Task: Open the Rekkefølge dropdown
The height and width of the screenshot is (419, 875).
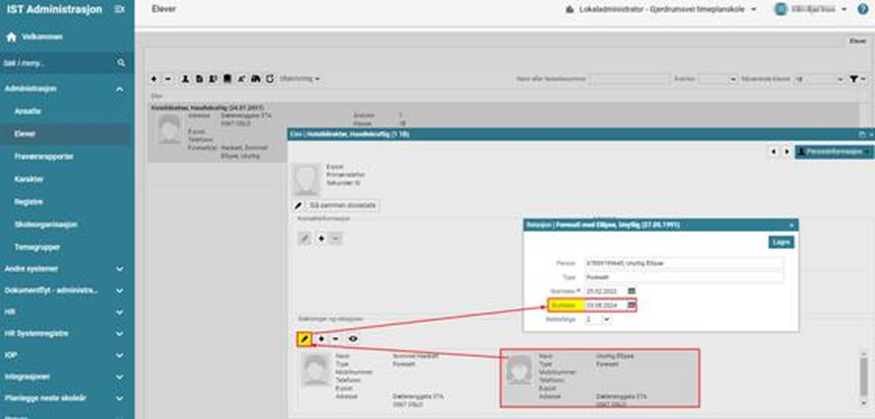Action: click(x=596, y=320)
